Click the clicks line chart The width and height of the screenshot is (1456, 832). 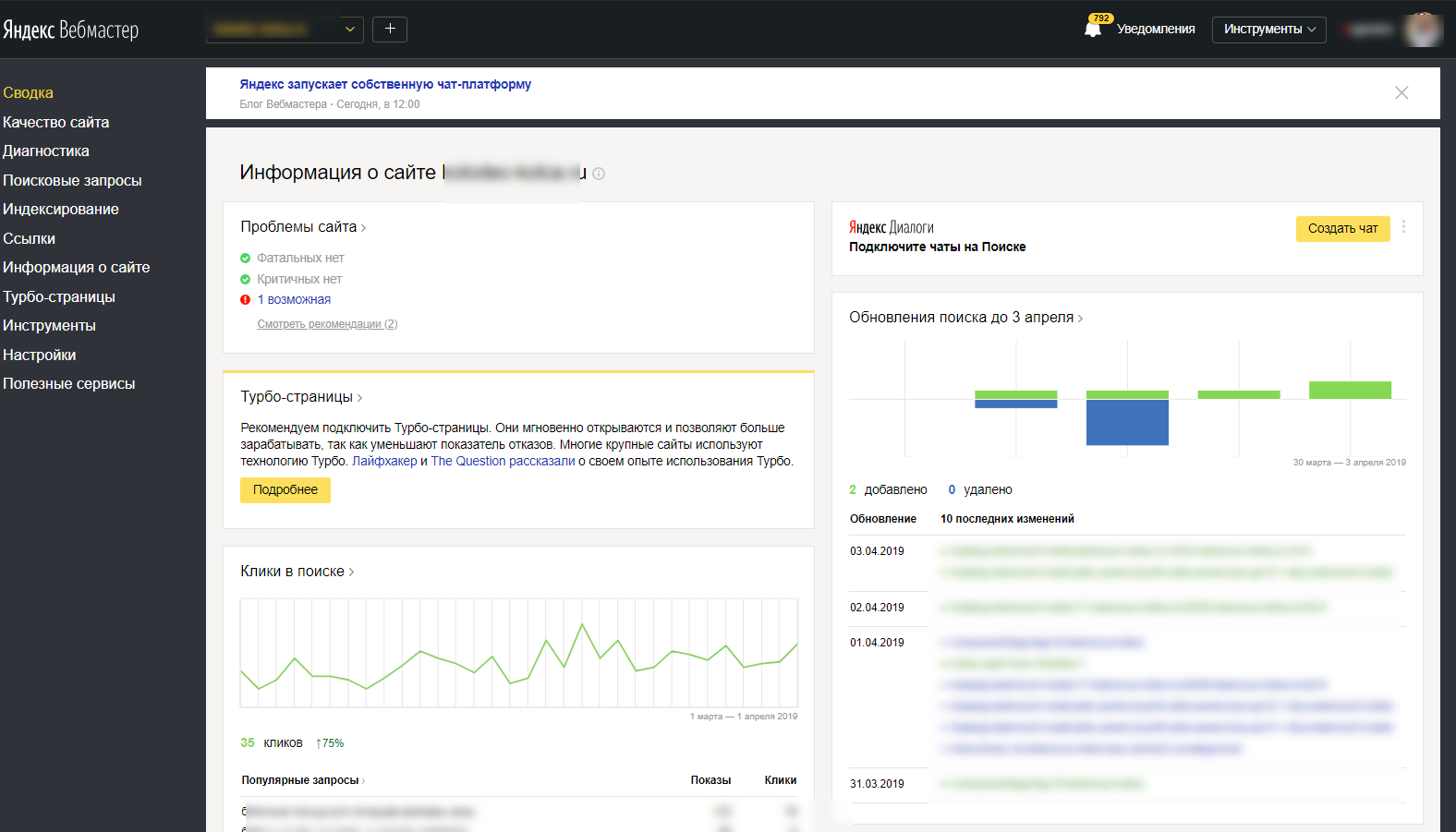click(519, 653)
